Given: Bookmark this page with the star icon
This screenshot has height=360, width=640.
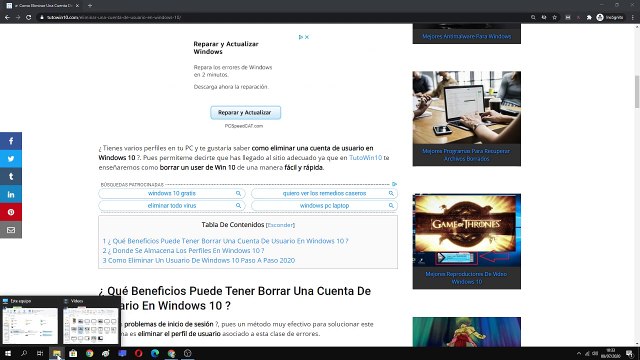Looking at the screenshot, I should point(555,18).
